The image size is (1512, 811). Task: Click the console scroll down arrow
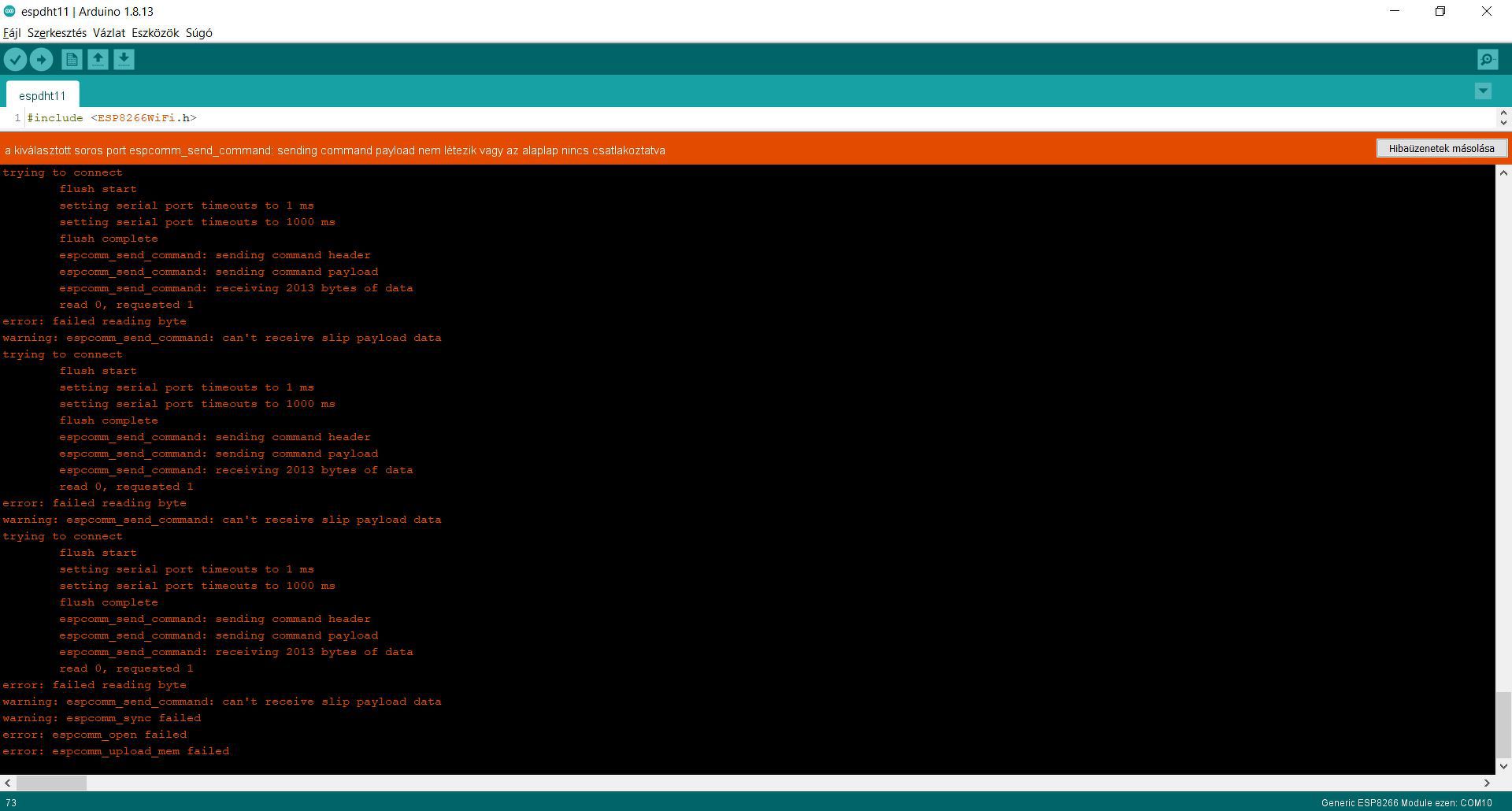point(1503,766)
